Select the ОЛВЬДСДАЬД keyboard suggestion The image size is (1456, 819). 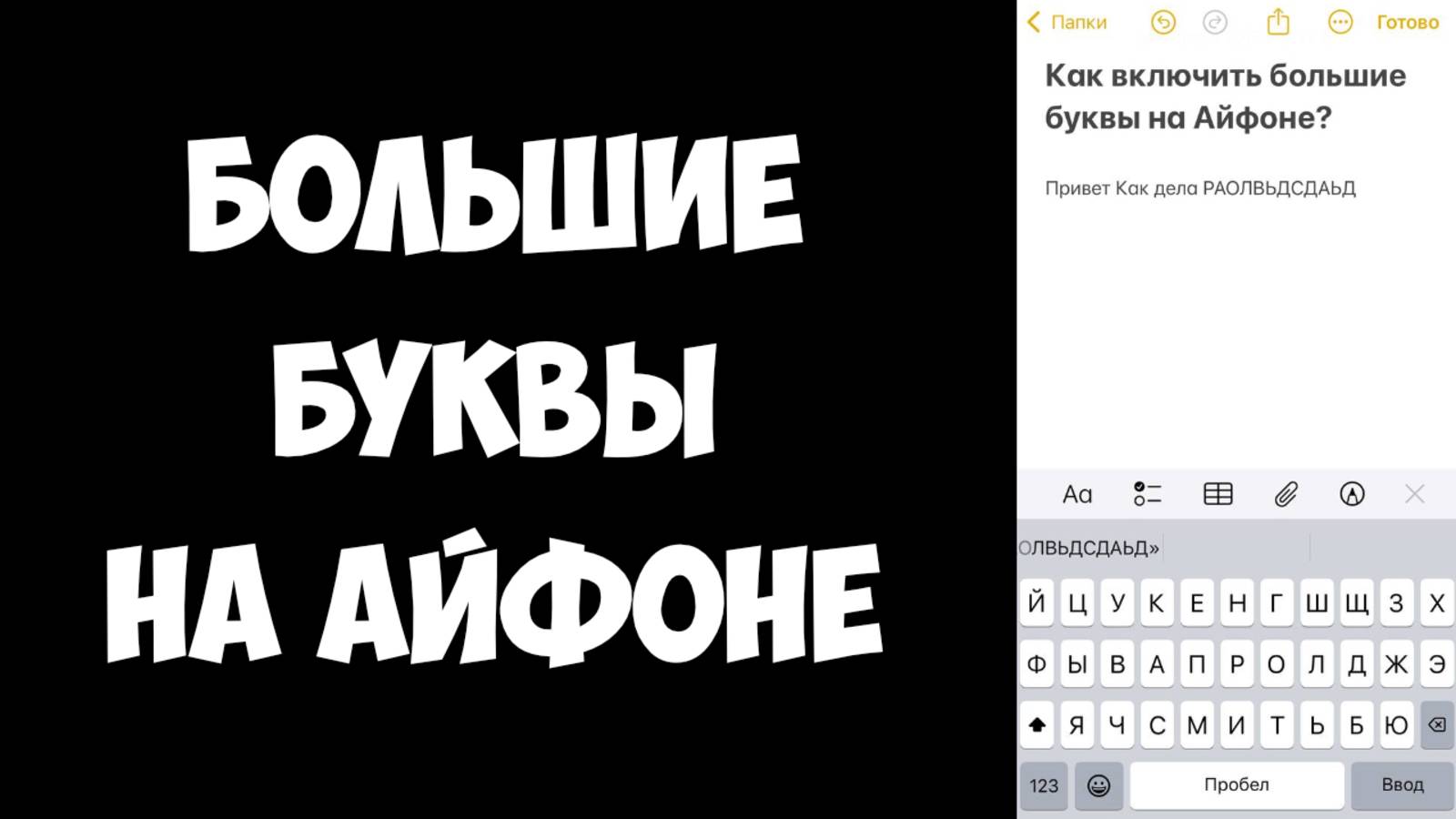(x=1089, y=548)
